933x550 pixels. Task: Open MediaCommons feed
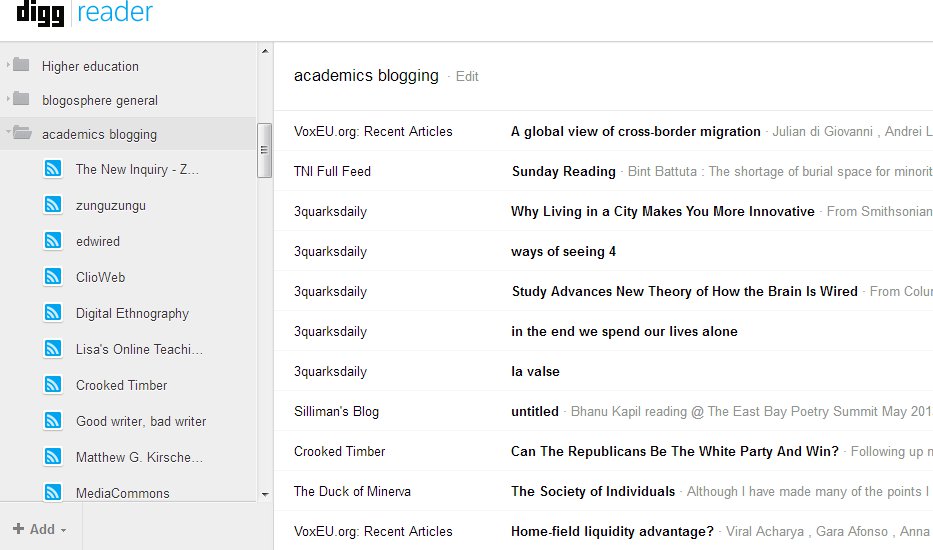[123, 493]
